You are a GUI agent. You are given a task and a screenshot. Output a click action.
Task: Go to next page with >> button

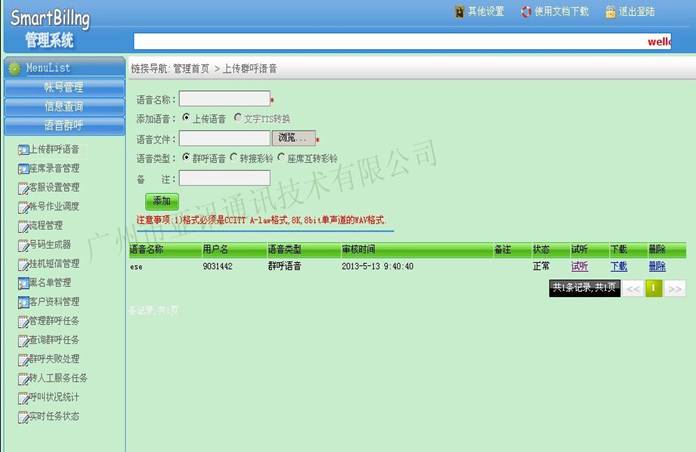tap(675, 289)
